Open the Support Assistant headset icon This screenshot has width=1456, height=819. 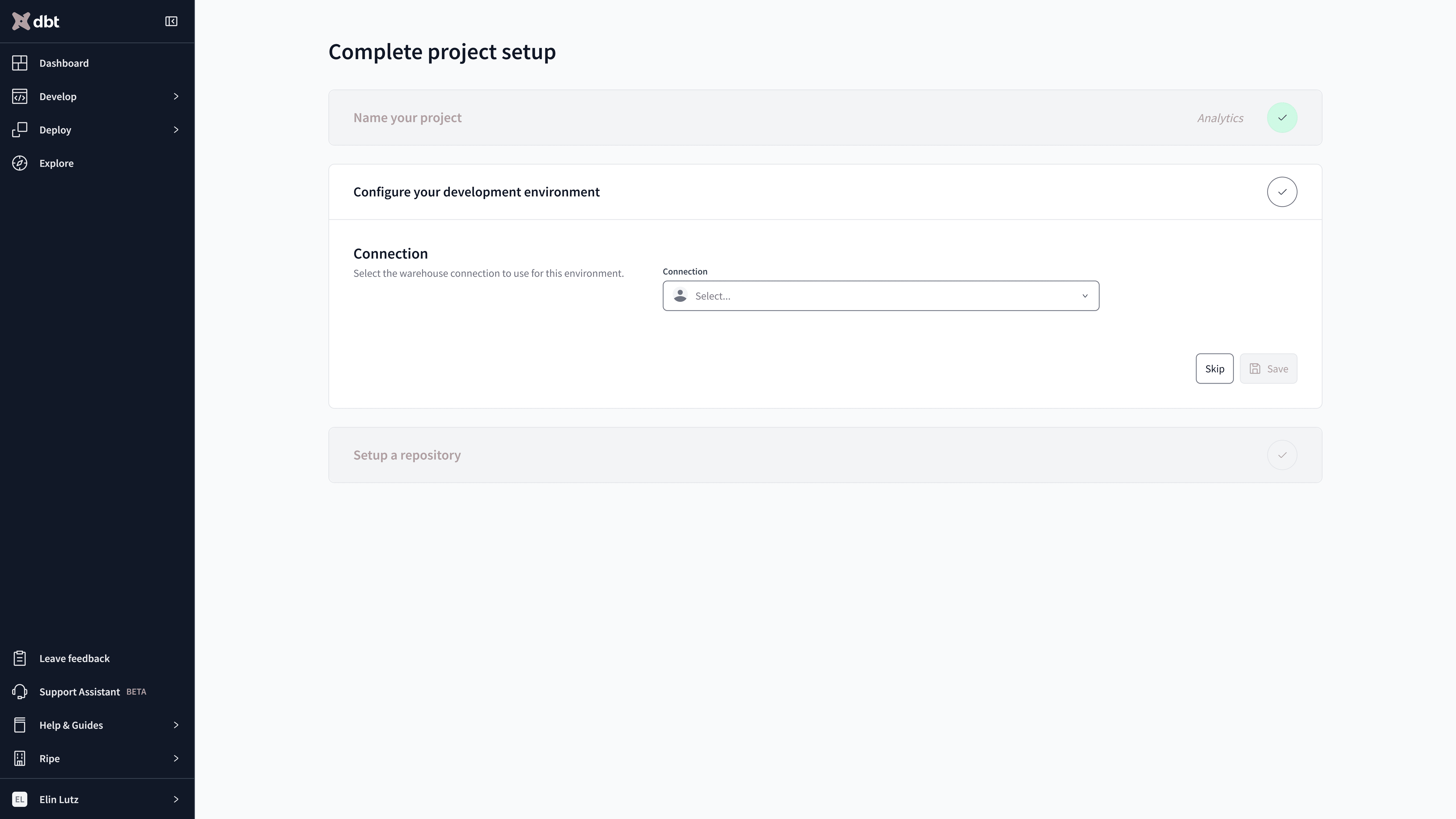click(20, 691)
